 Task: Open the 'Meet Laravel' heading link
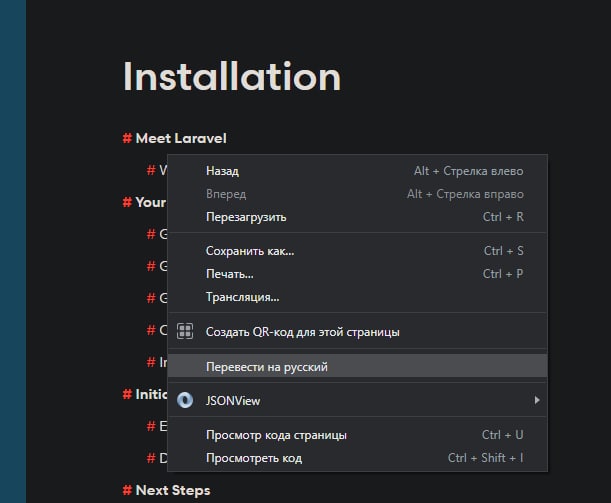coord(181,138)
